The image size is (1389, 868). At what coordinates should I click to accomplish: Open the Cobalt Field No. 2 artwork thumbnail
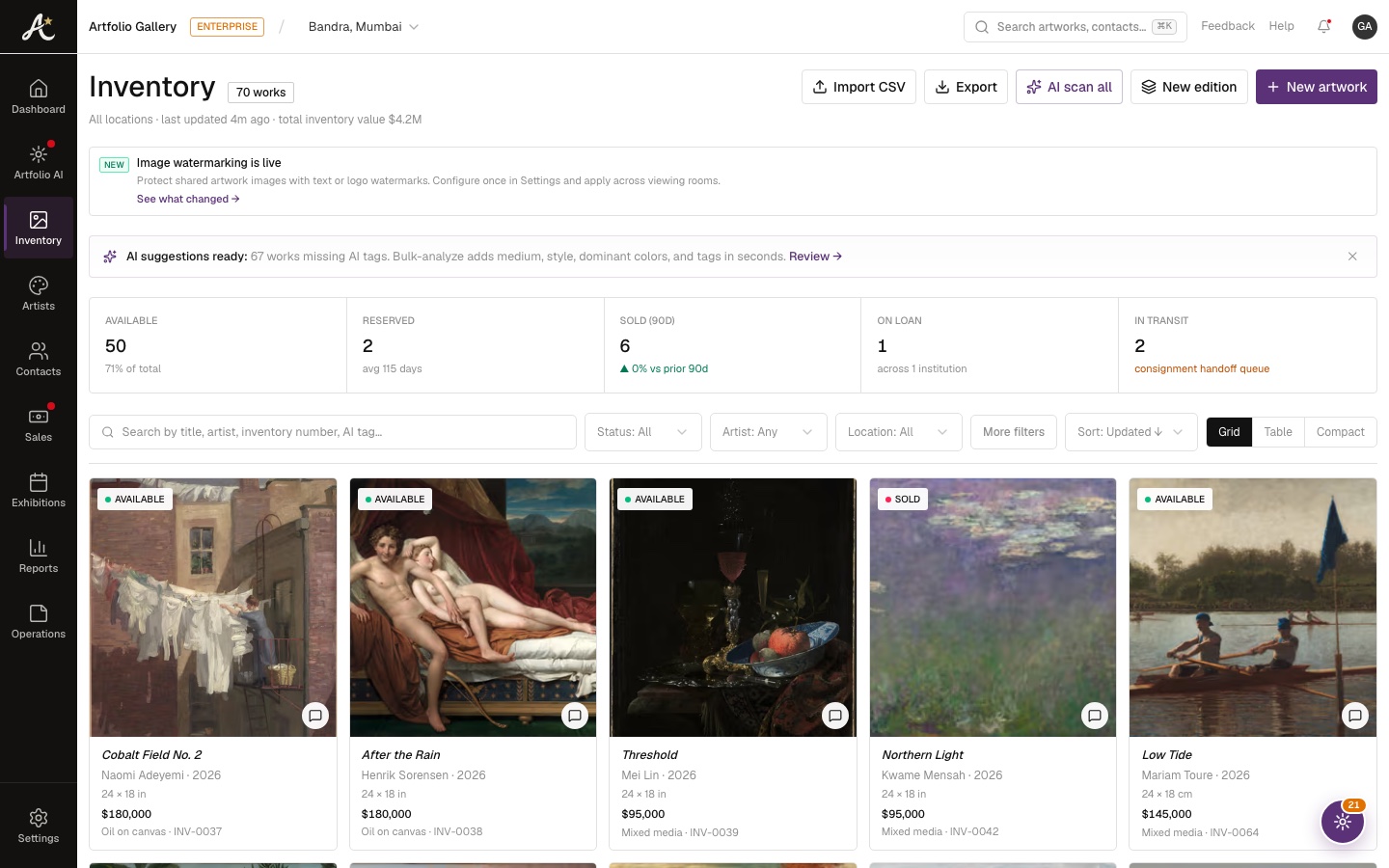tap(213, 608)
